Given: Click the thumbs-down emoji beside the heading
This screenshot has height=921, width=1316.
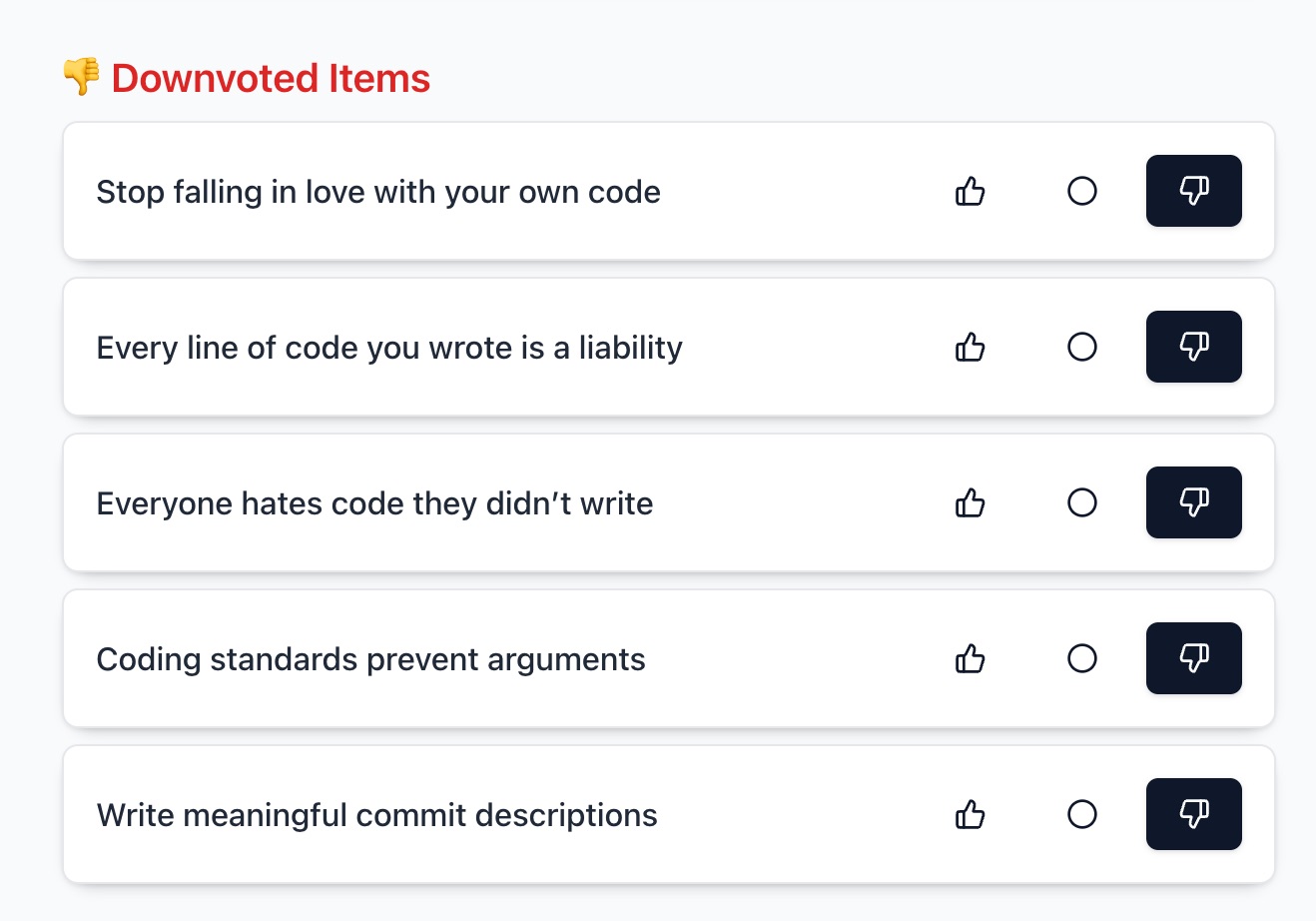Looking at the screenshot, I should [82, 77].
